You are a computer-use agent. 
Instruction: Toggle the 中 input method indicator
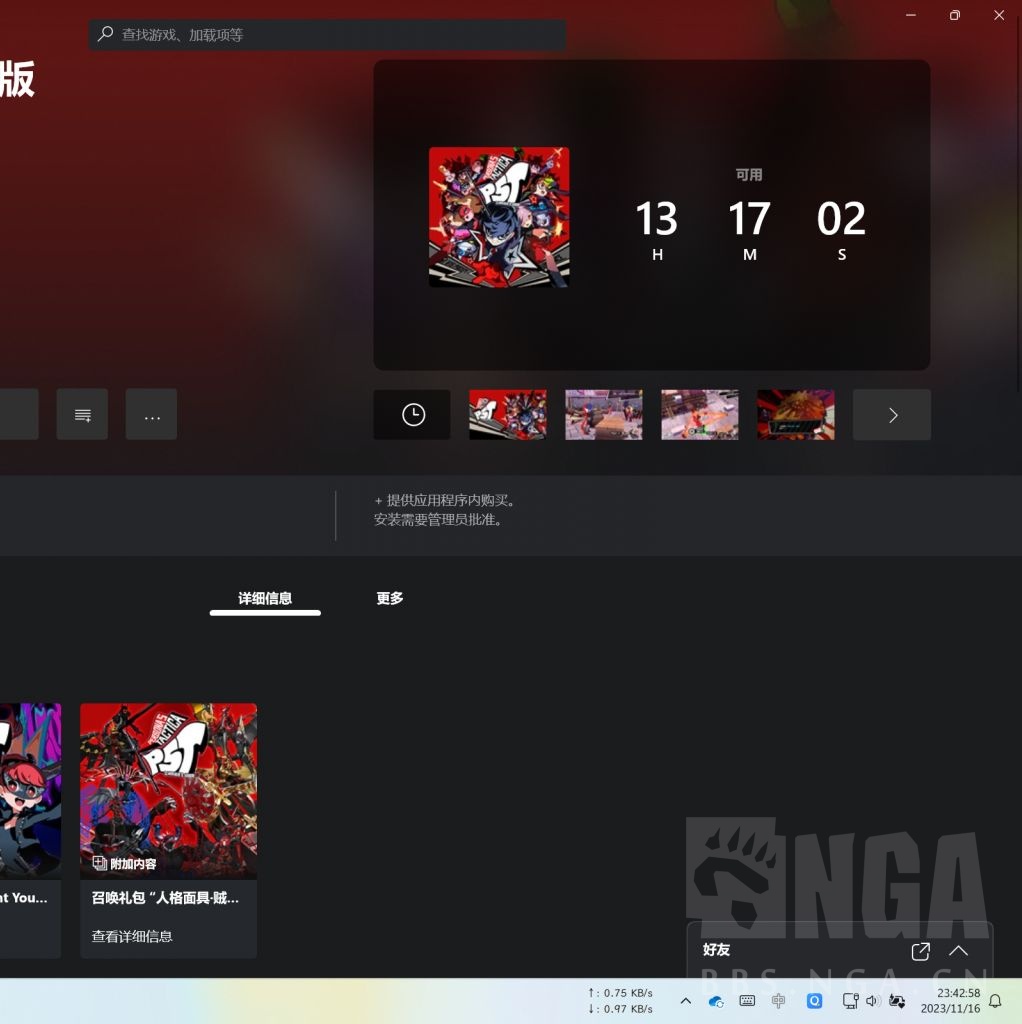778,1000
